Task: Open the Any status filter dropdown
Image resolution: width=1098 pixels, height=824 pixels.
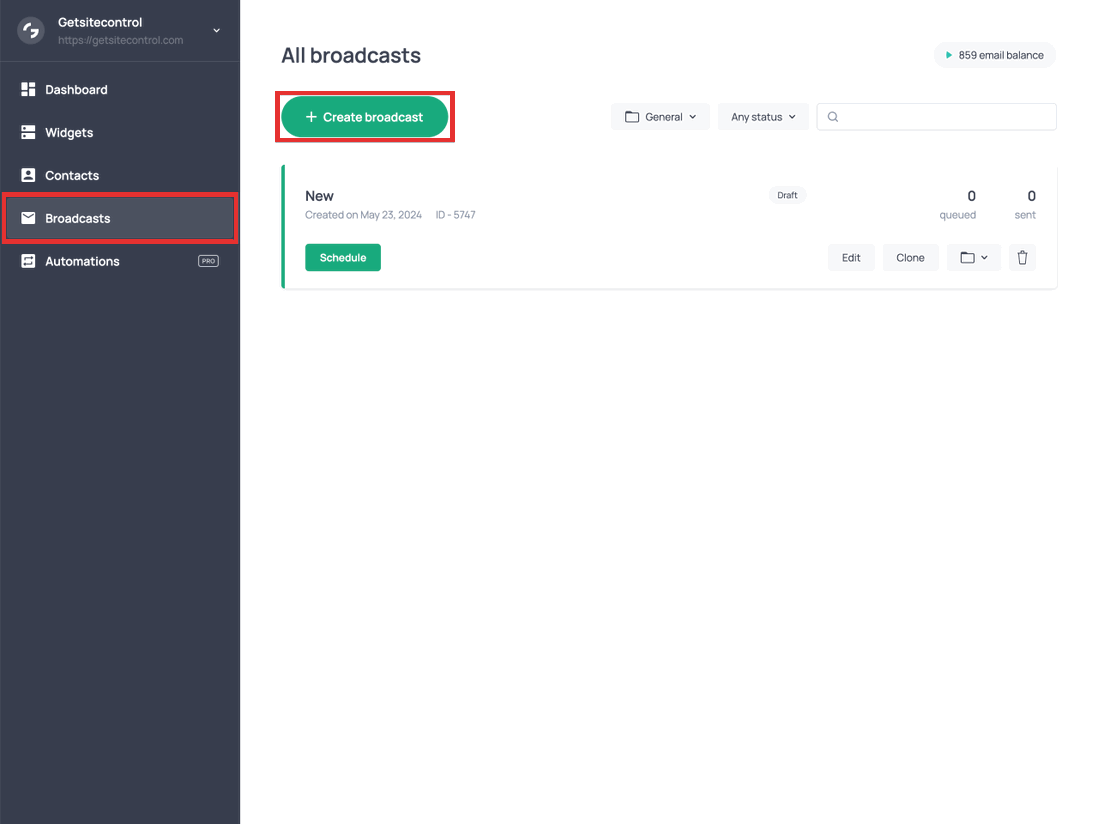Action: (763, 117)
